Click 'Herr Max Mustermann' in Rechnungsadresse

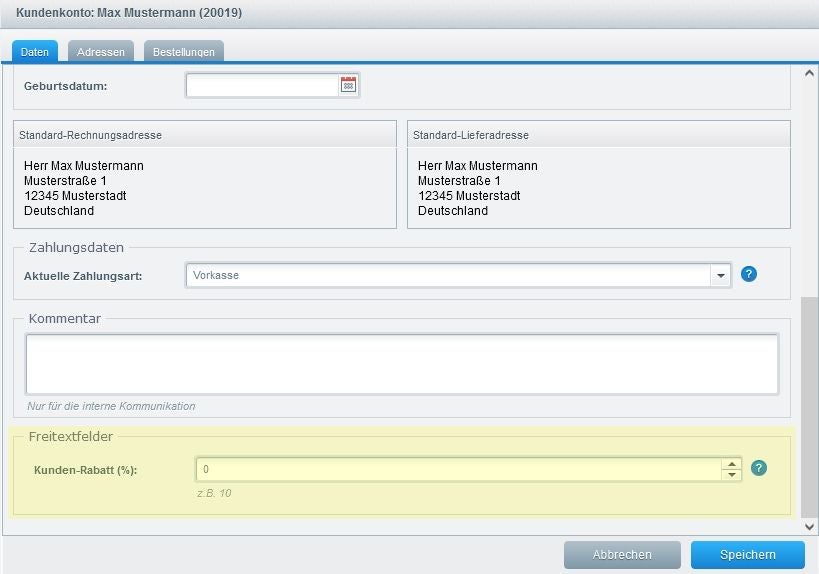(84, 166)
